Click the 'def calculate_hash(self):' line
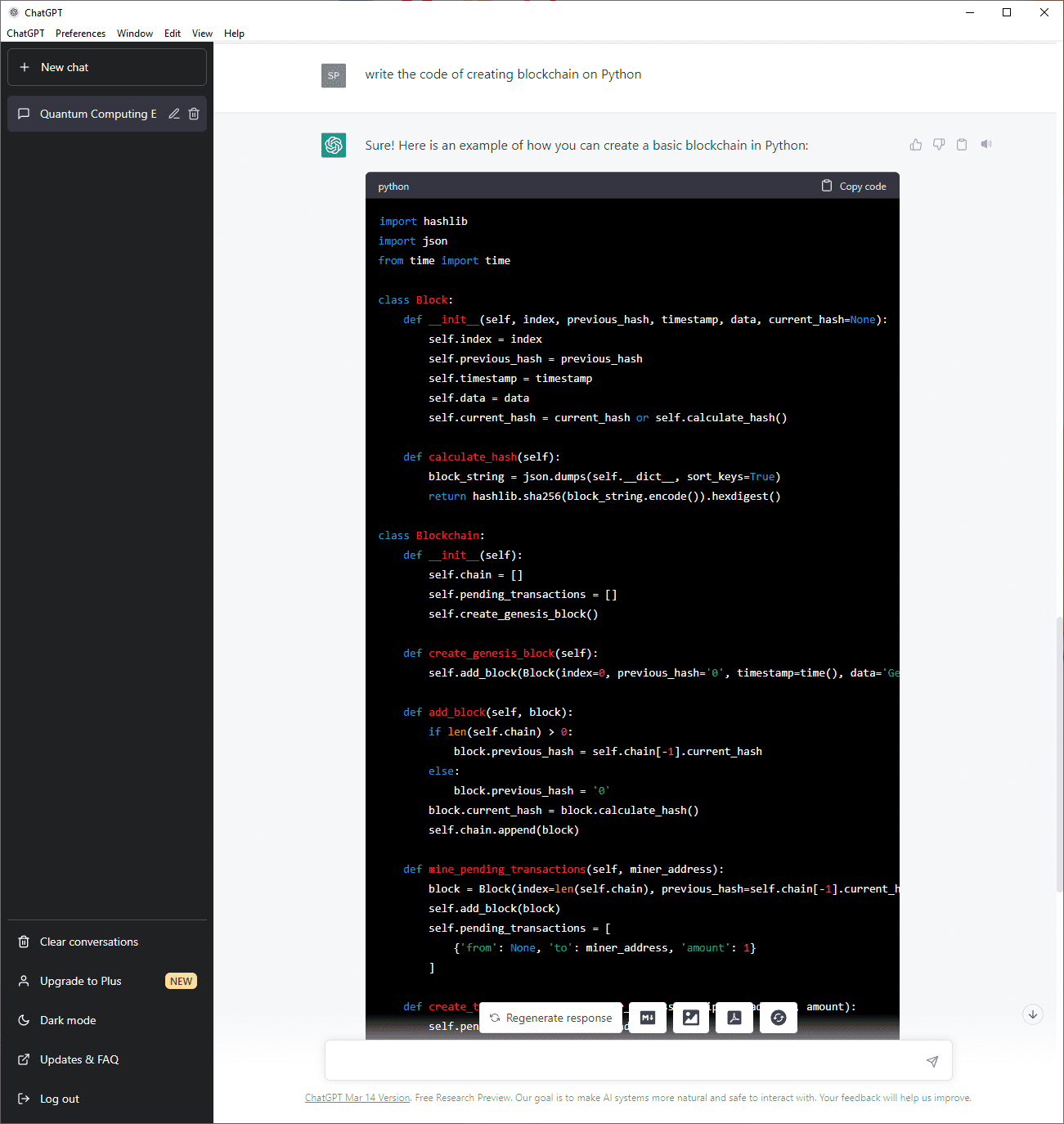This screenshot has height=1124, width=1064. [x=482, y=457]
